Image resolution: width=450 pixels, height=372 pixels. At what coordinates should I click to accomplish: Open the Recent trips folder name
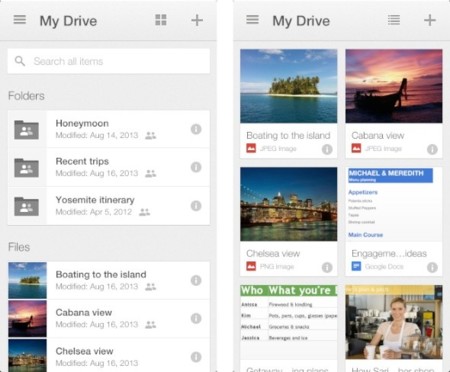(x=82, y=161)
